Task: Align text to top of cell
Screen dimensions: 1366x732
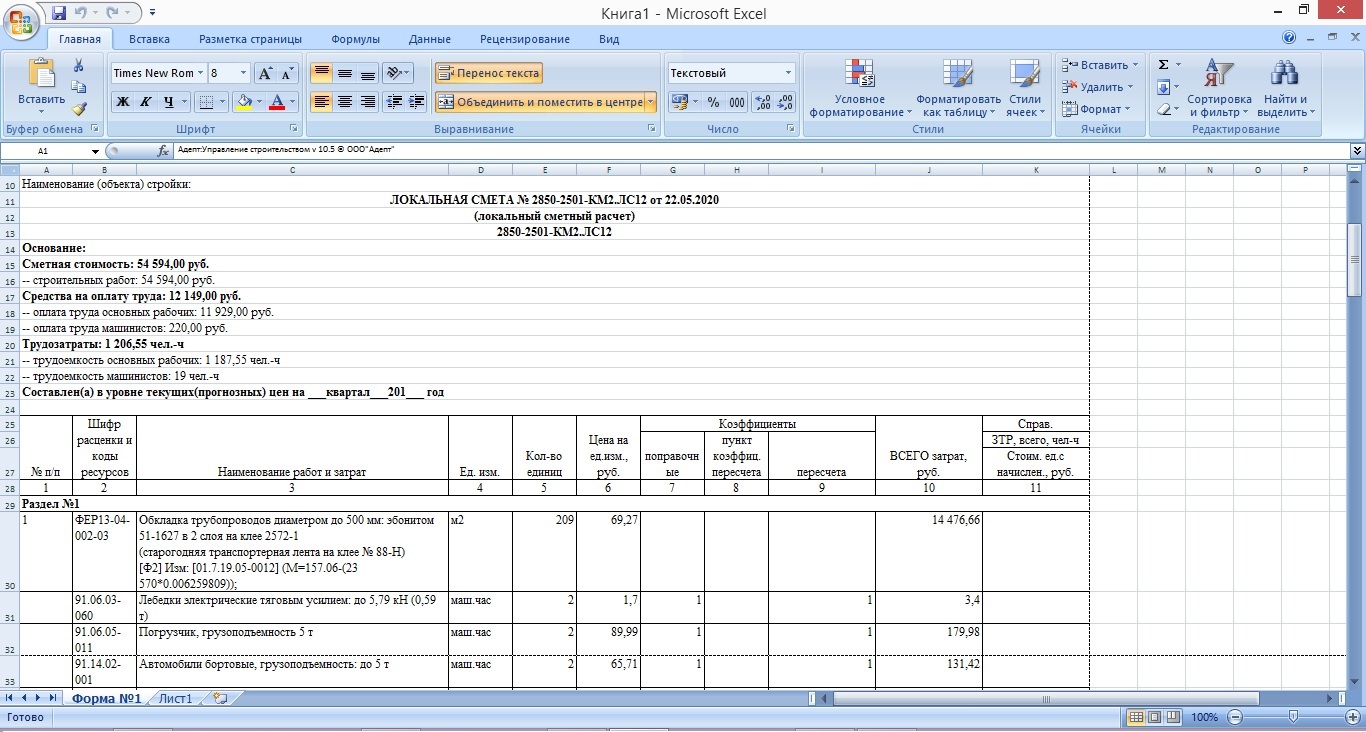Action: 321,73
